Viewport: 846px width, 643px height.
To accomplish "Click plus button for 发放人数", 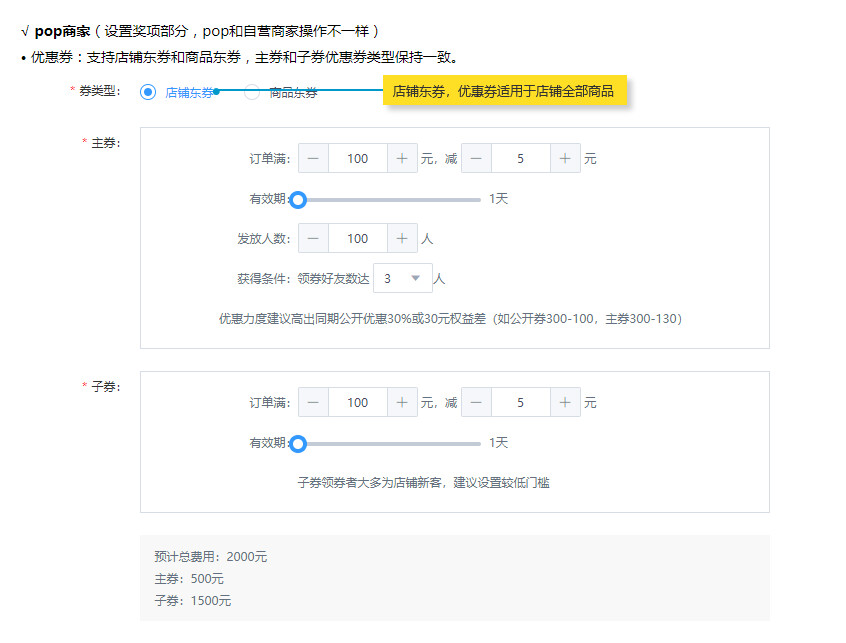I will (402, 238).
